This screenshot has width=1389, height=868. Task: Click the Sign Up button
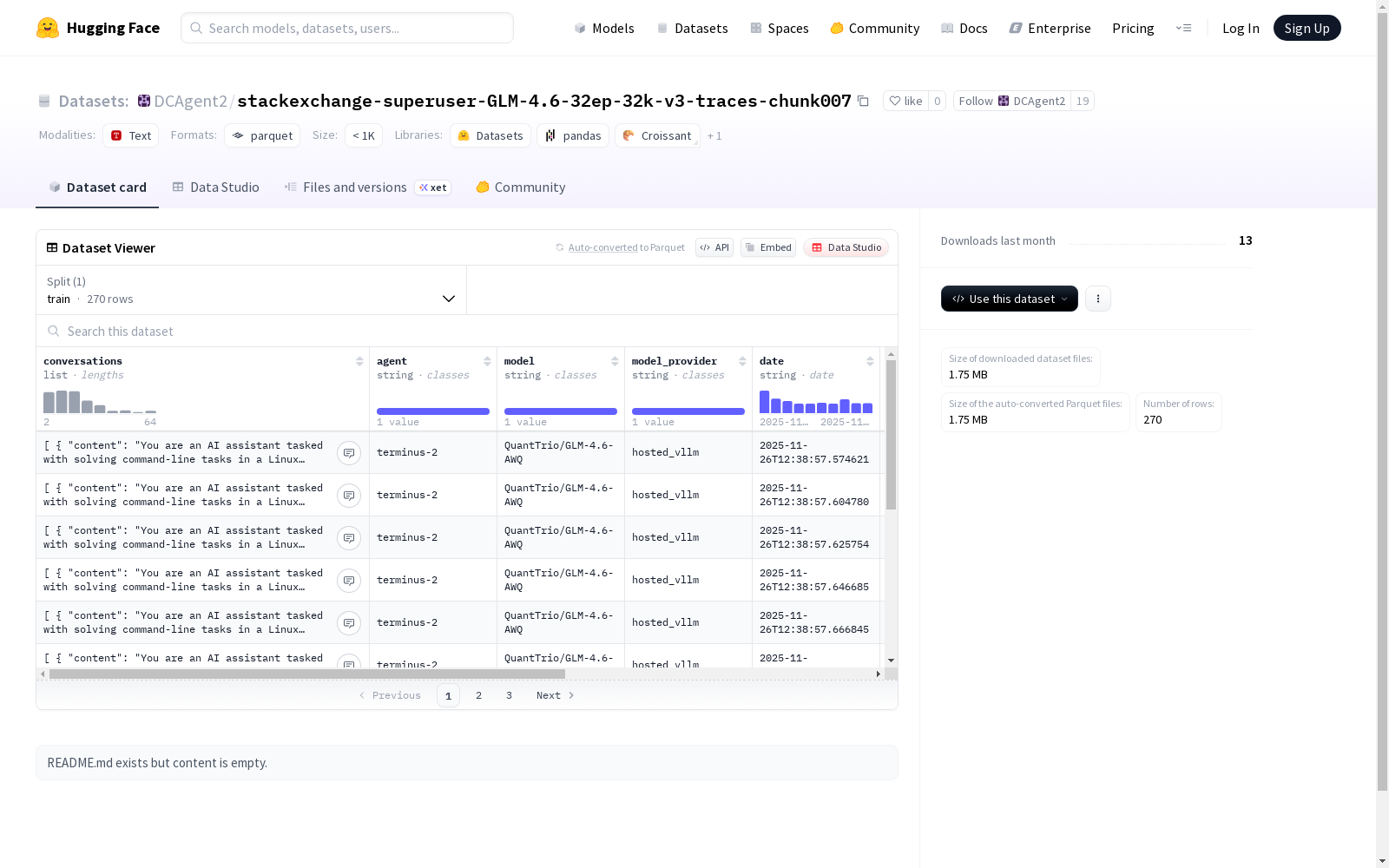(x=1307, y=28)
